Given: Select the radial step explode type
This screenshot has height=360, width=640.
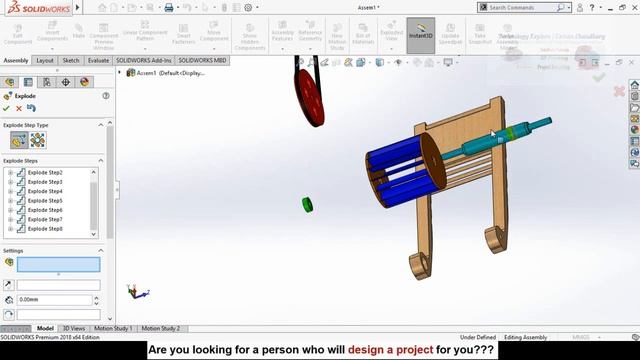Looking at the screenshot, I should coord(38,140).
